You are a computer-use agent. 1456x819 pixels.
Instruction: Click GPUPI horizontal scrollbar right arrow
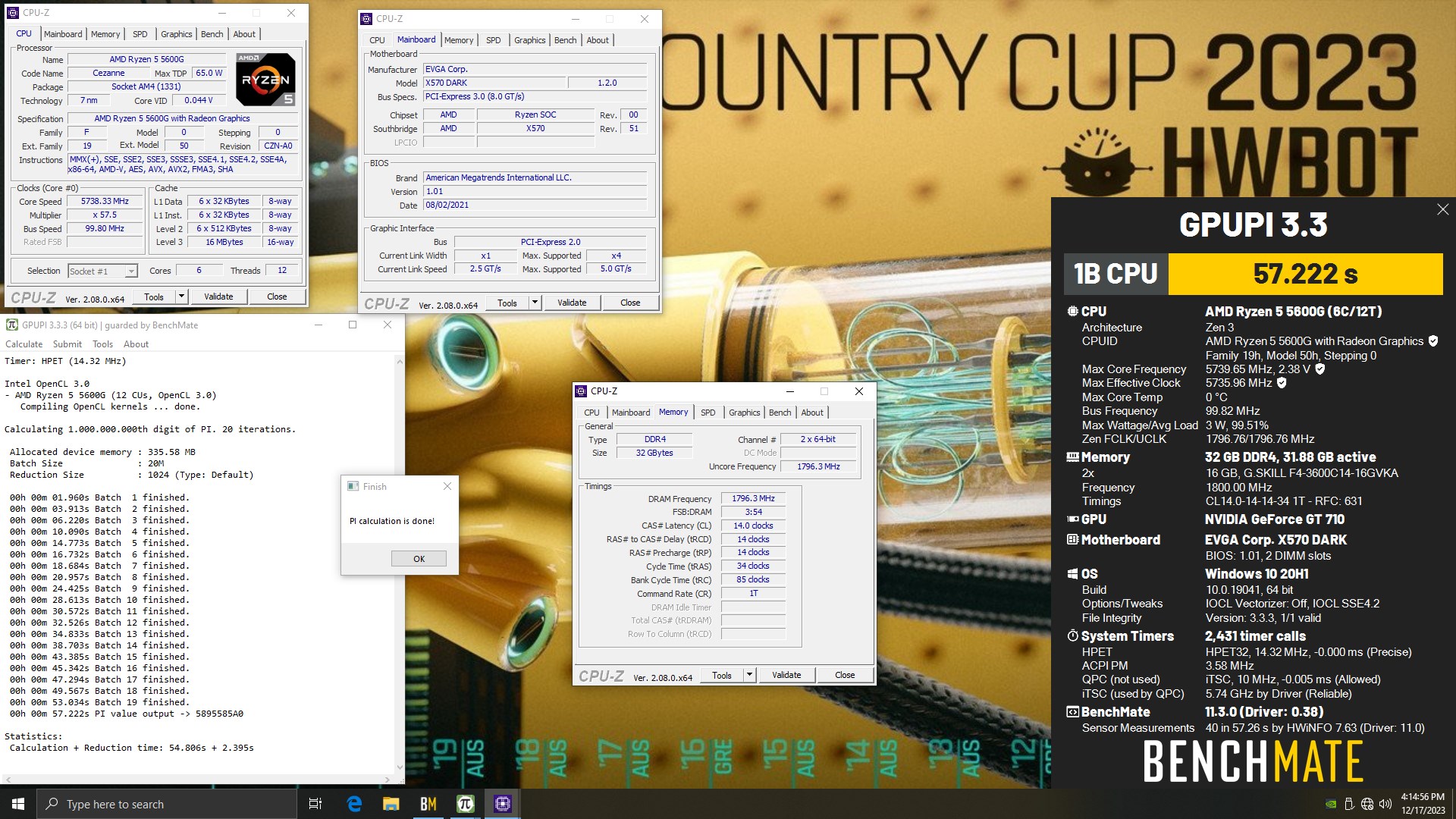388,779
